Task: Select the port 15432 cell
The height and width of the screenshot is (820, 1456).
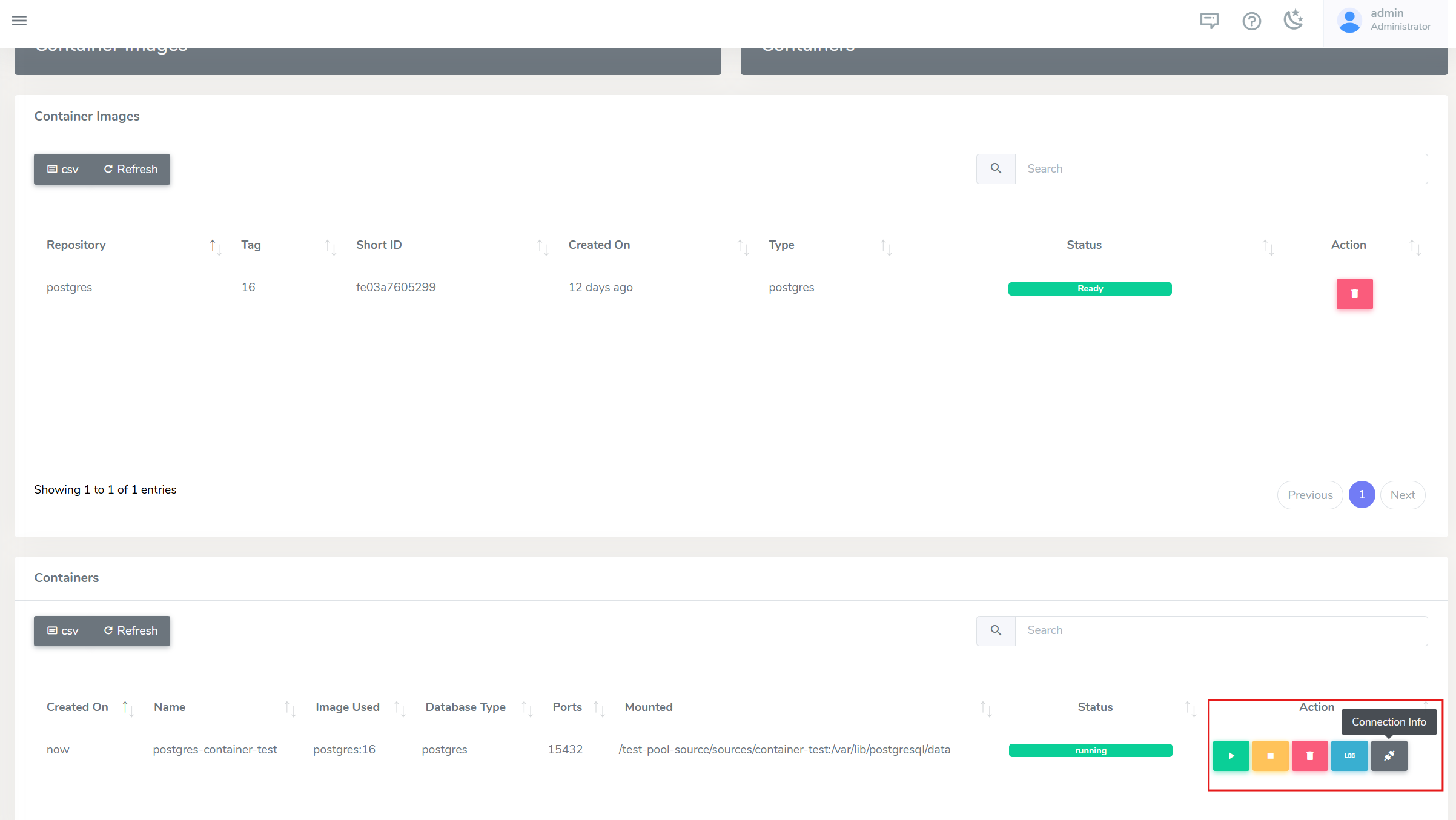Action: coord(565,749)
